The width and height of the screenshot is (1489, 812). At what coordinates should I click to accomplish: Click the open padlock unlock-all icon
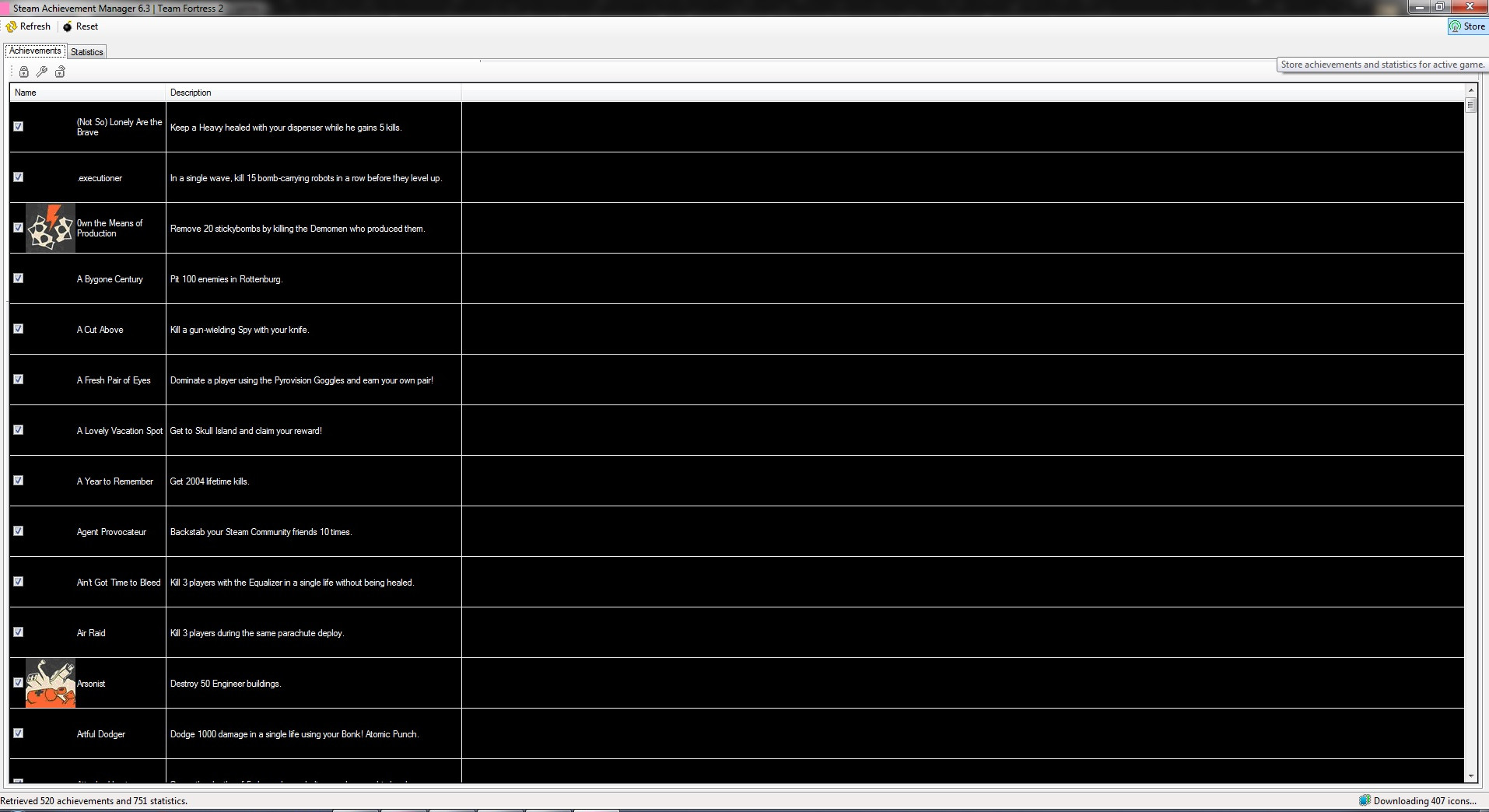[60, 72]
